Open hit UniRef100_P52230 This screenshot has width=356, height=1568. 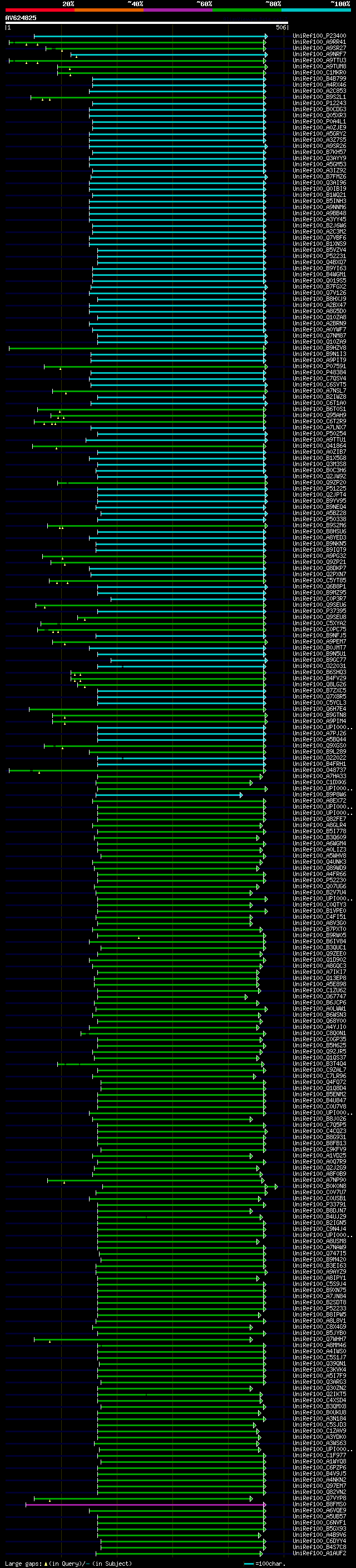[319, 880]
